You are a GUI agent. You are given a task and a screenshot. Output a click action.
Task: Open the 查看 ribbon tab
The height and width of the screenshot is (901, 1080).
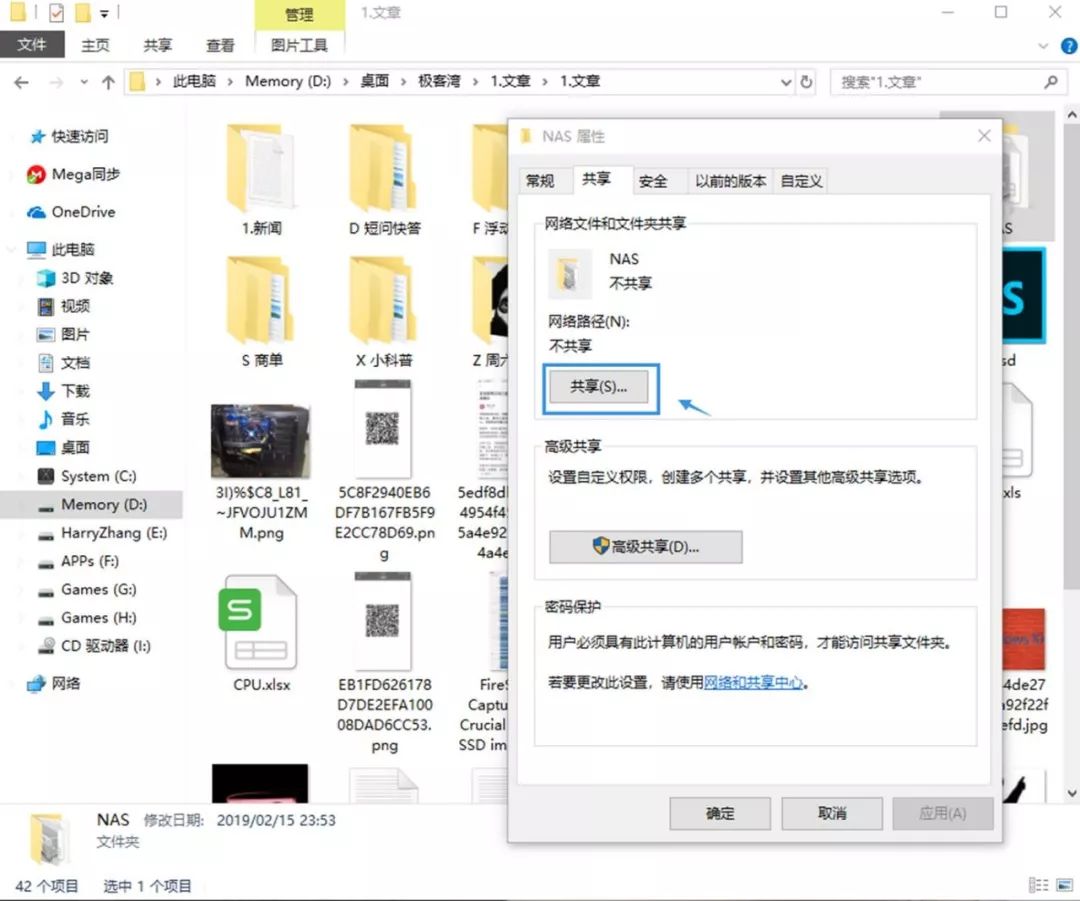coord(219,44)
